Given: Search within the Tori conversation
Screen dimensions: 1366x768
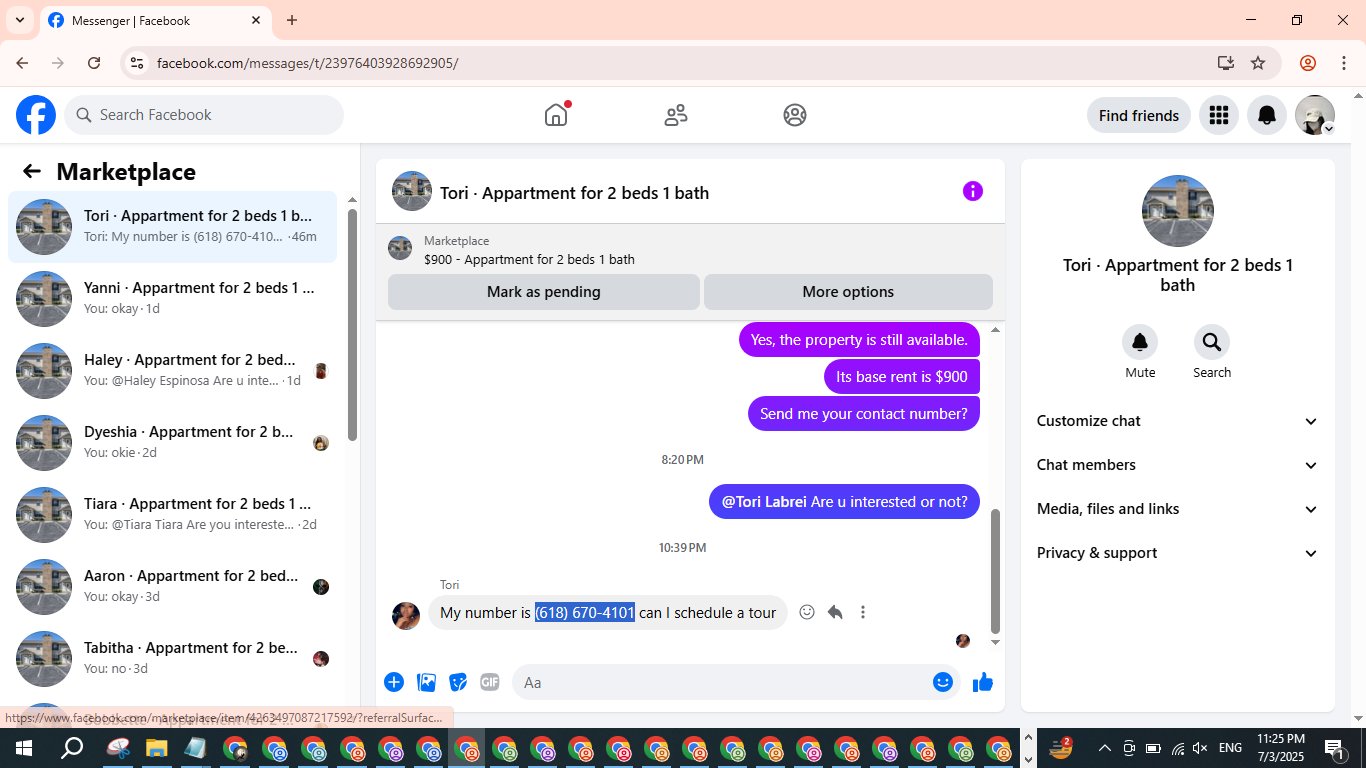Looking at the screenshot, I should 1212,342.
